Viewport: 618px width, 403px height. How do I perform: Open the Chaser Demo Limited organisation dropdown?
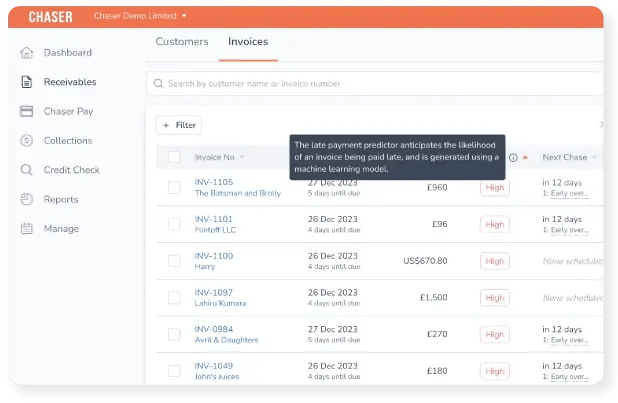click(140, 16)
